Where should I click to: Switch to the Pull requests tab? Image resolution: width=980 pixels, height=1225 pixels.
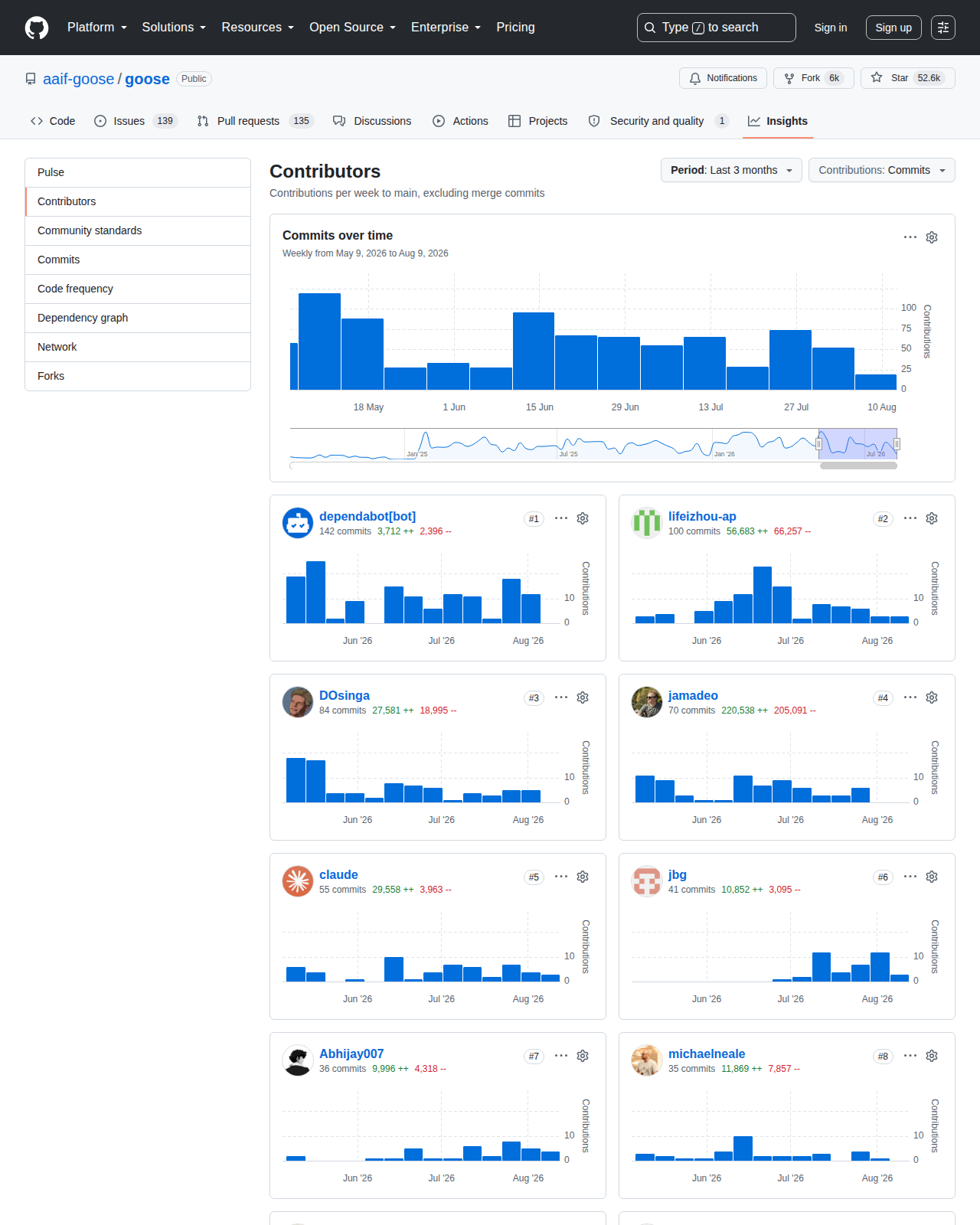pos(255,121)
